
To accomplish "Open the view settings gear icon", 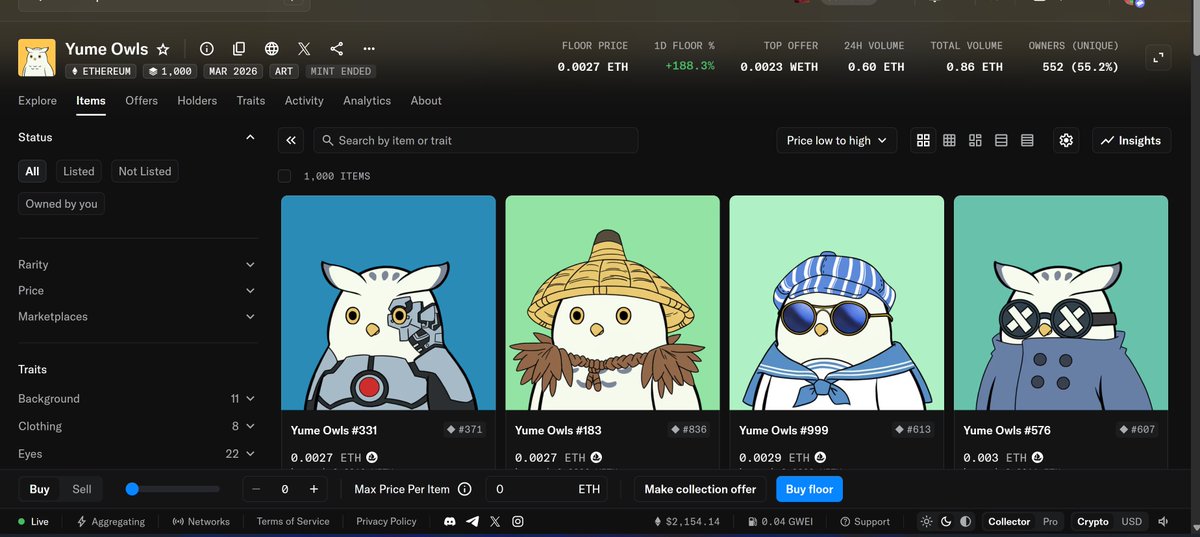I will click(1066, 141).
